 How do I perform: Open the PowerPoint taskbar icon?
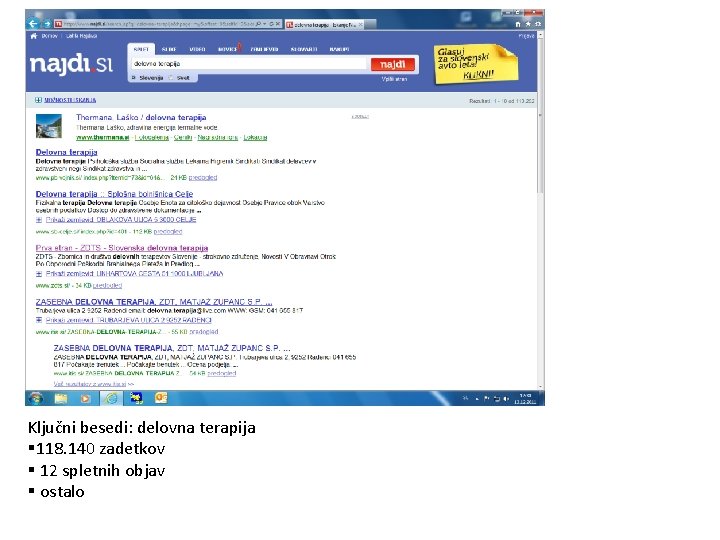[161, 398]
